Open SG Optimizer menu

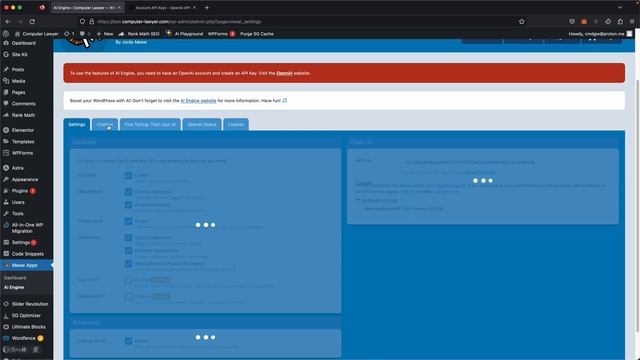tap(26, 316)
